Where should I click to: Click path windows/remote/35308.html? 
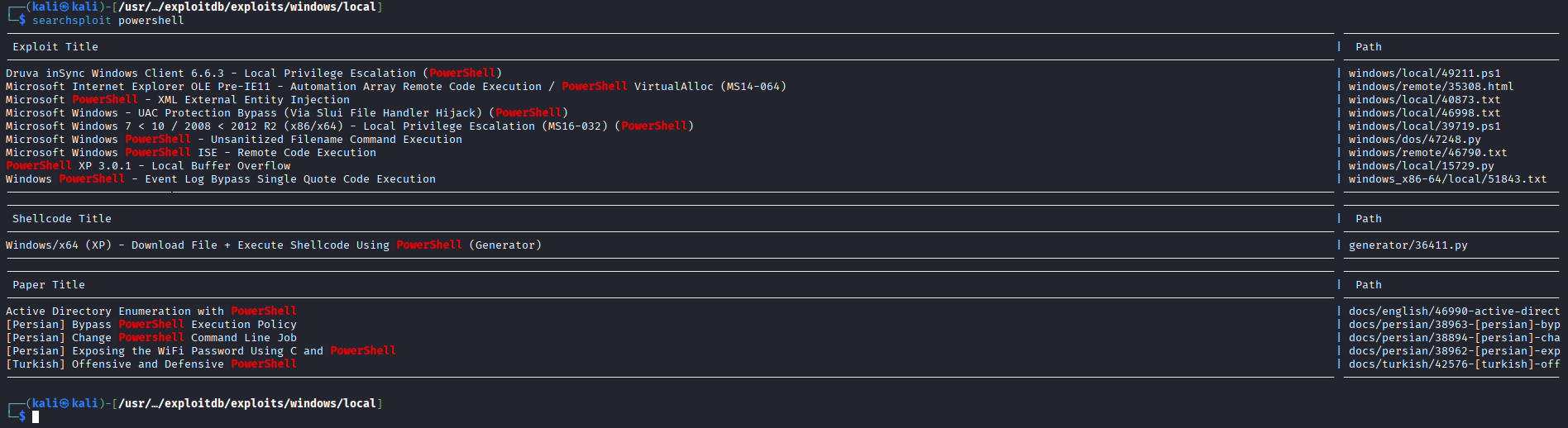tap(1431, 87)
